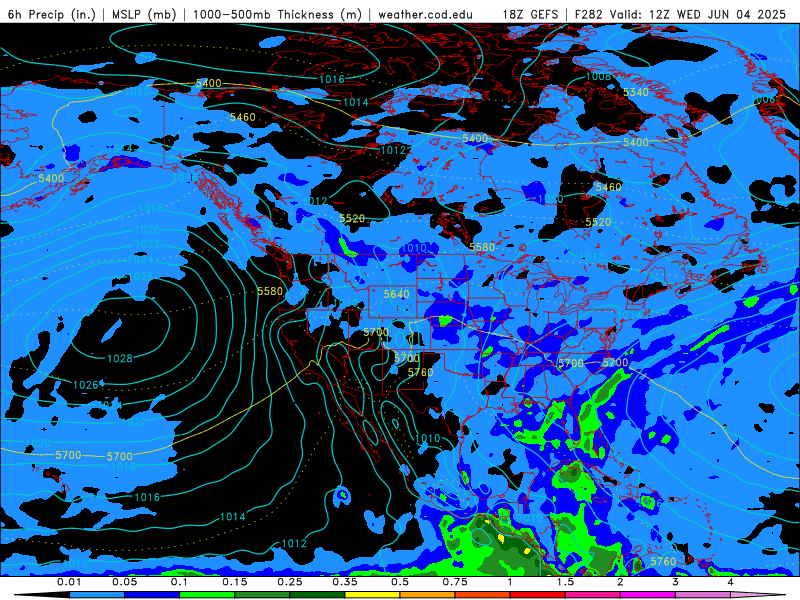Click the '1000-500mb Thickness (m)' header text

coord(277,14)
